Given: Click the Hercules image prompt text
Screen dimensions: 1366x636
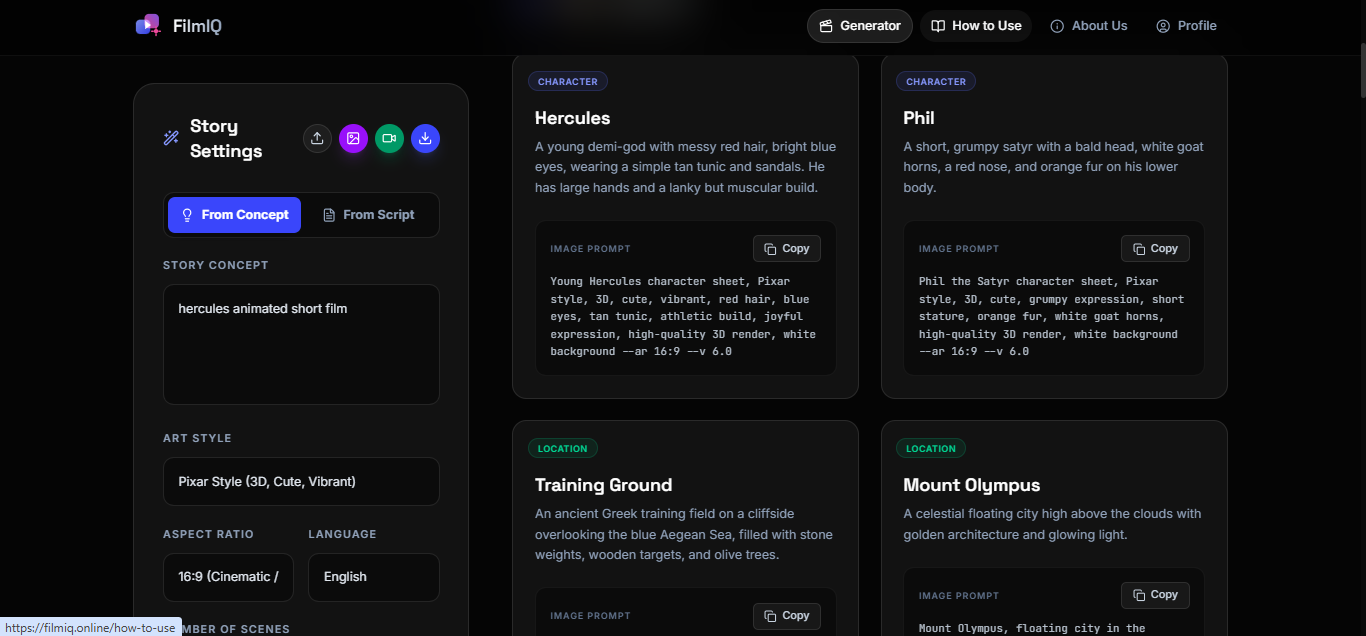Looking at the screenshot, I should pyautogui.click(x=683, y=316).
